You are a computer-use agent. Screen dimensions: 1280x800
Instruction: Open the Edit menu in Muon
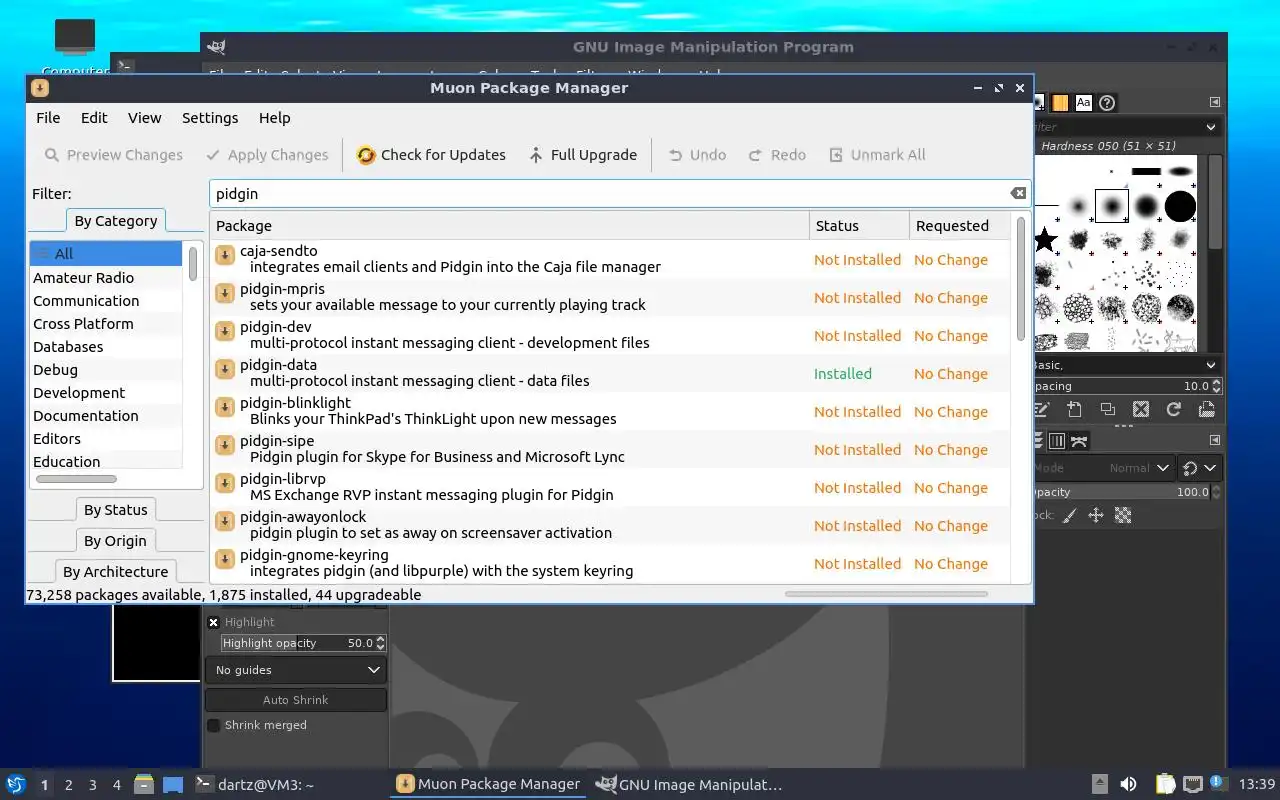pos(94,117)
